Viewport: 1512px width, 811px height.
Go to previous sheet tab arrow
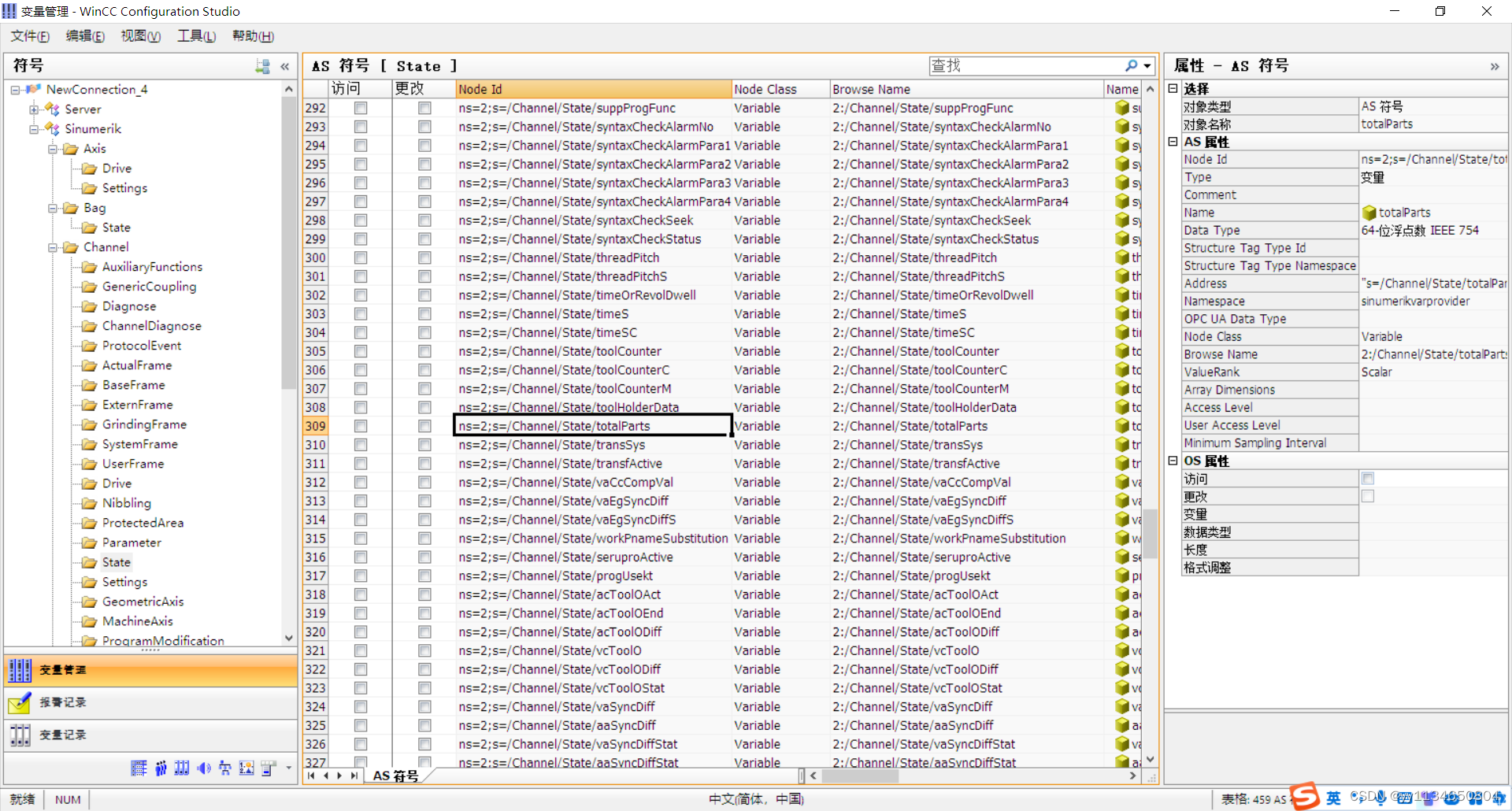coord(326,776)
